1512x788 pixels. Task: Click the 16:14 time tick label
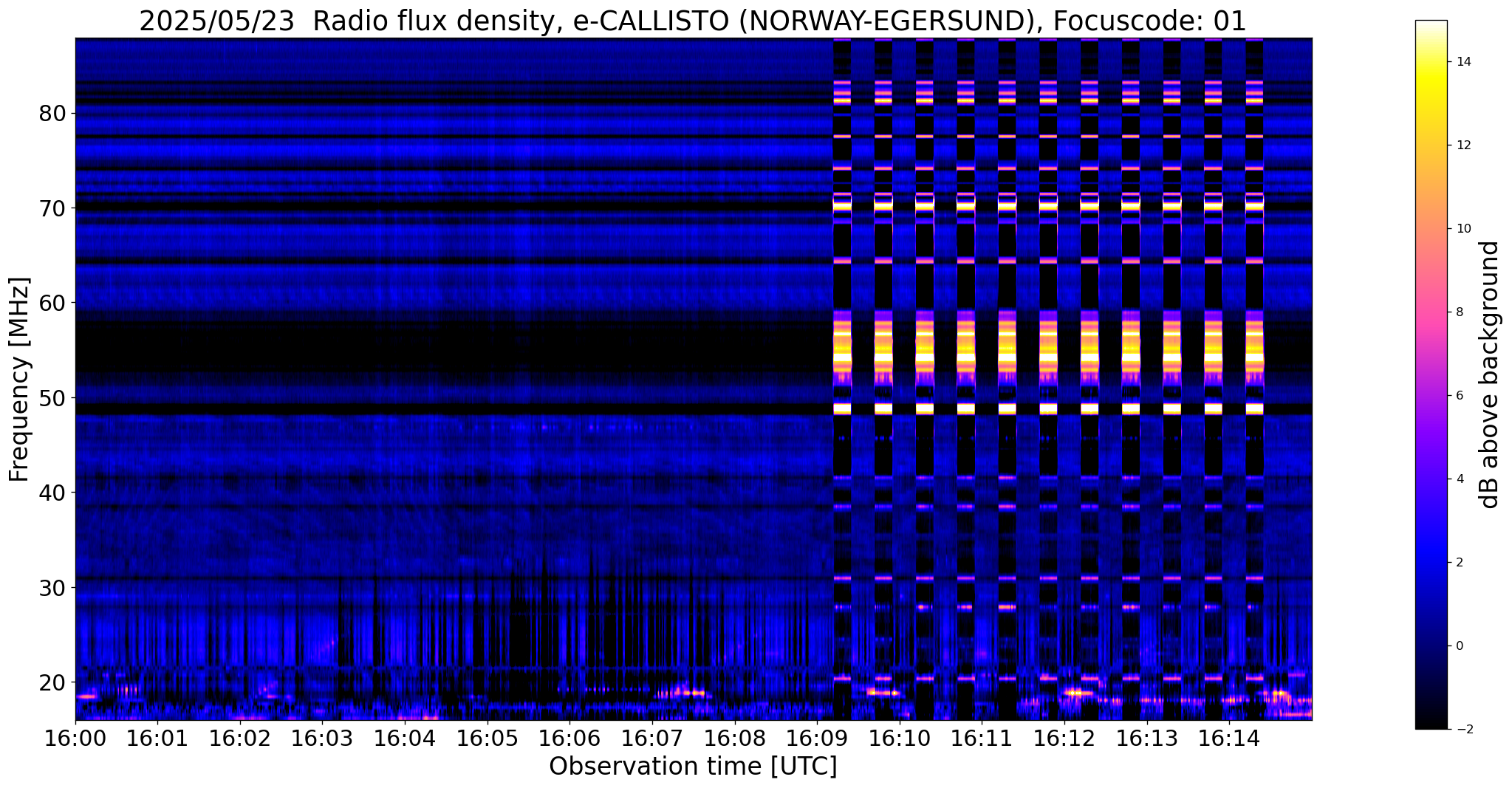tap(1229, 739)
